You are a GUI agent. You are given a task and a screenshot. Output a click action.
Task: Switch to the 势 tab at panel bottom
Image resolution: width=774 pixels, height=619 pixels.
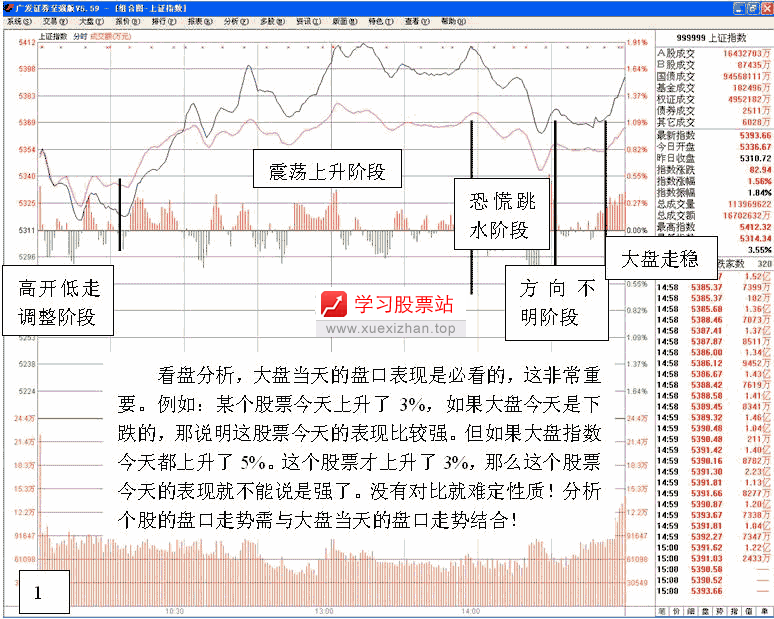pyautogui.click(x=720, y=611)
